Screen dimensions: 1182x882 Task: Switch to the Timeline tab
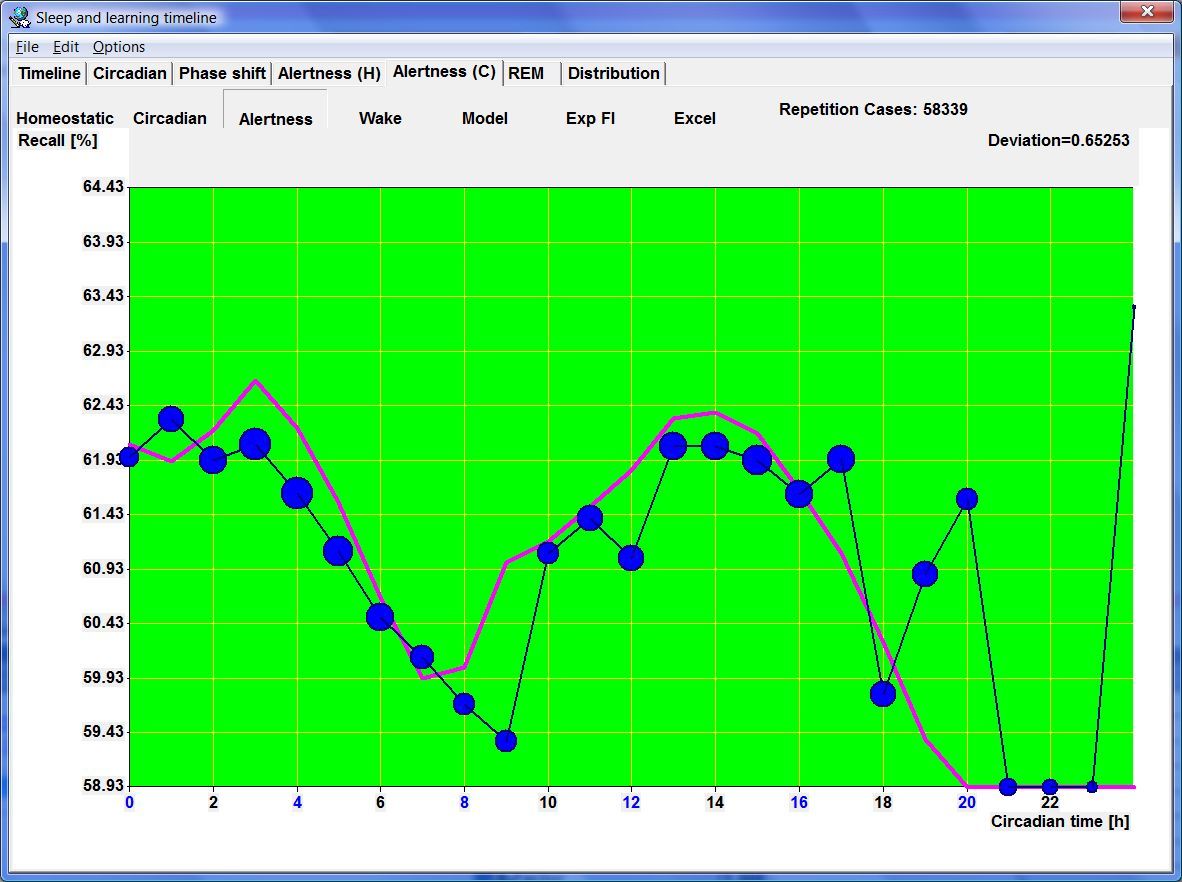click(49, 73)
